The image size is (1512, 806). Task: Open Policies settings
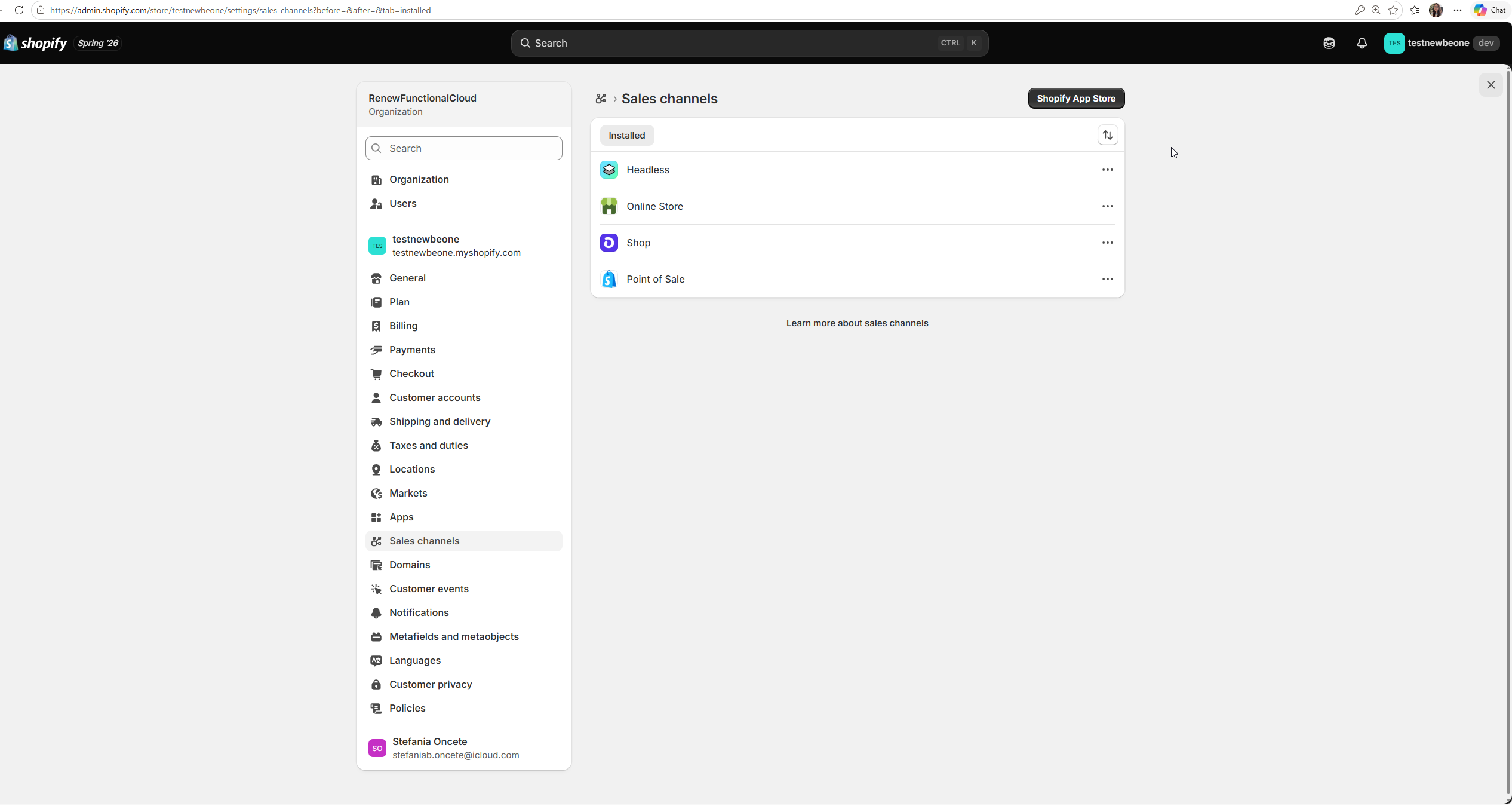(463, 709)
